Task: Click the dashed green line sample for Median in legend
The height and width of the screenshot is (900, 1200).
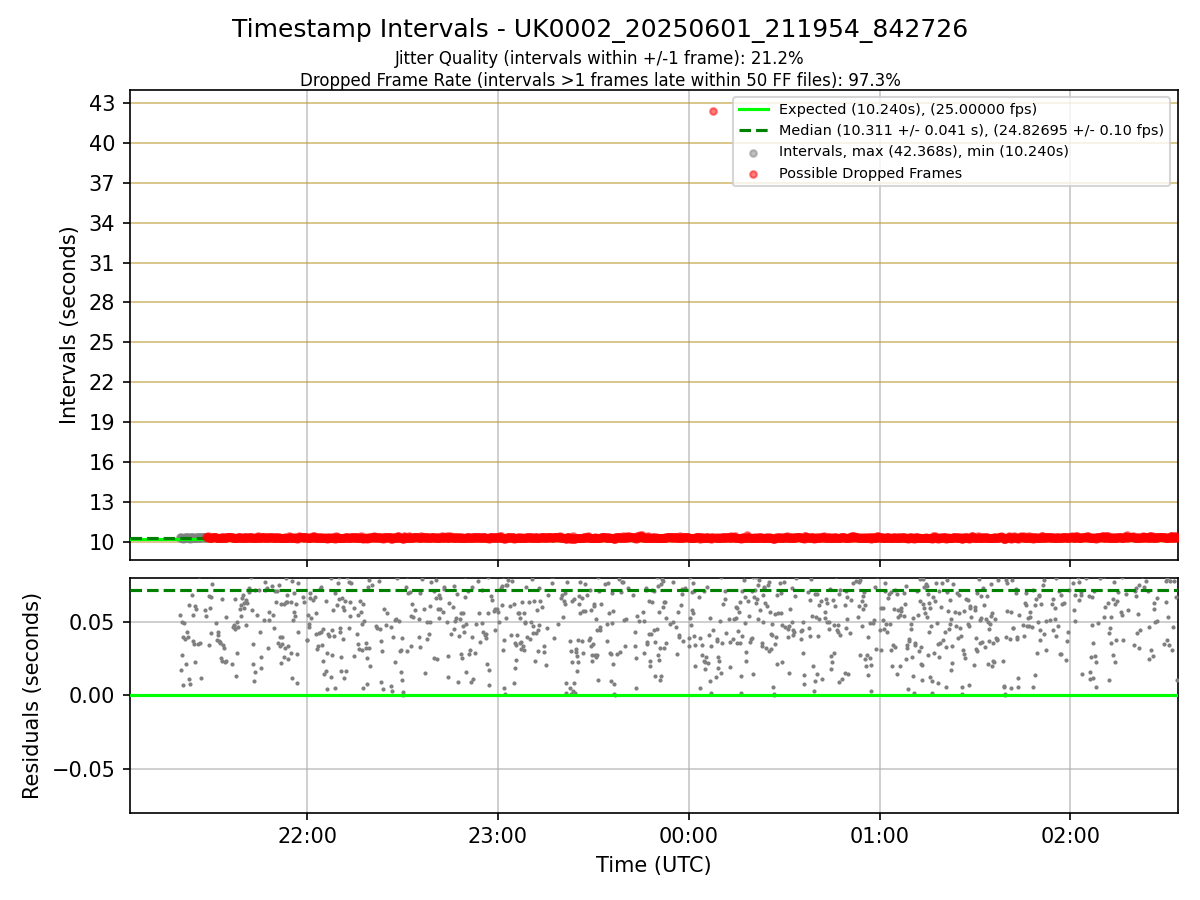Action: pos(753,131)
